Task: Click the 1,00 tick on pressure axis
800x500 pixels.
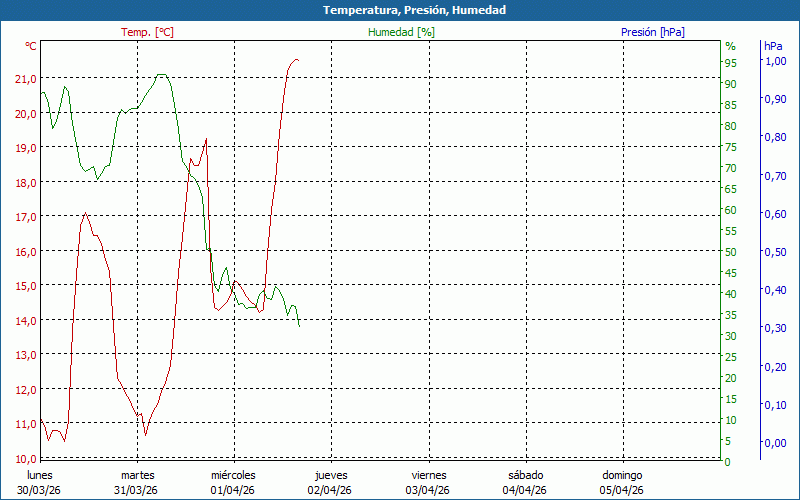Action: coord(775,60)
